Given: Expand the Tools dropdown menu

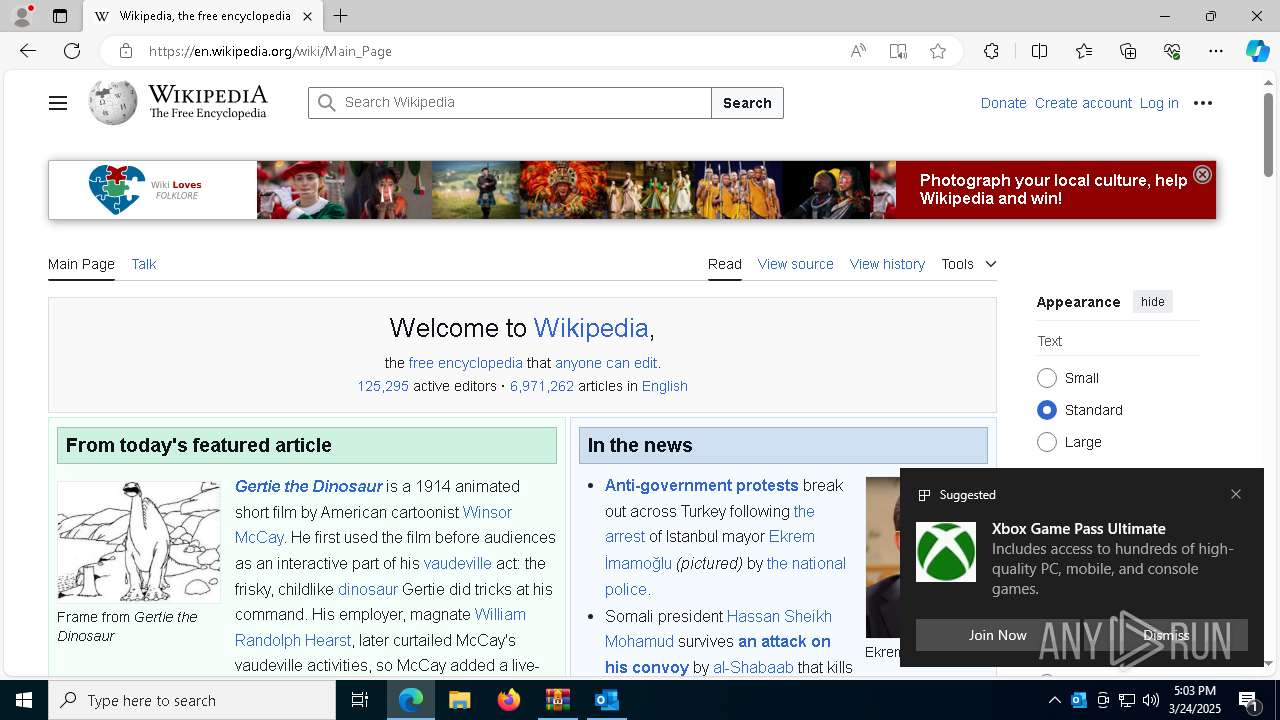Looking at the screenshot, I should click(968, 264).
